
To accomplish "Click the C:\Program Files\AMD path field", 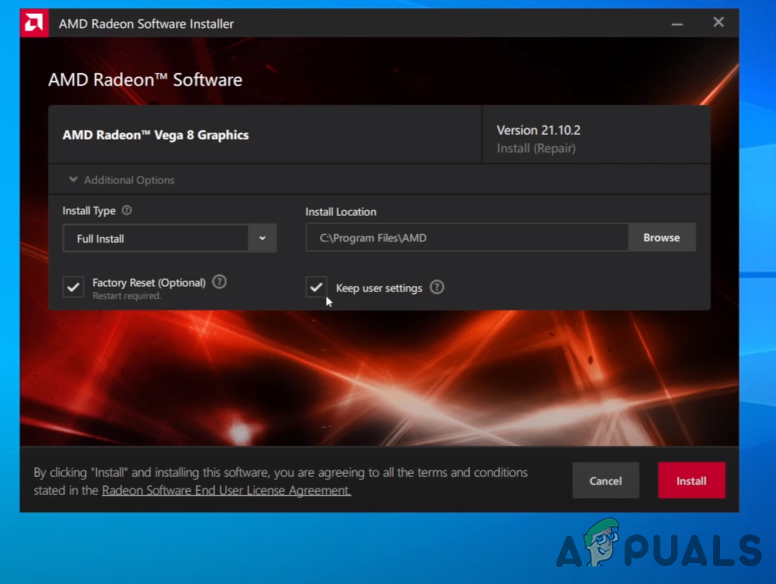I will (x=467, y=238).
